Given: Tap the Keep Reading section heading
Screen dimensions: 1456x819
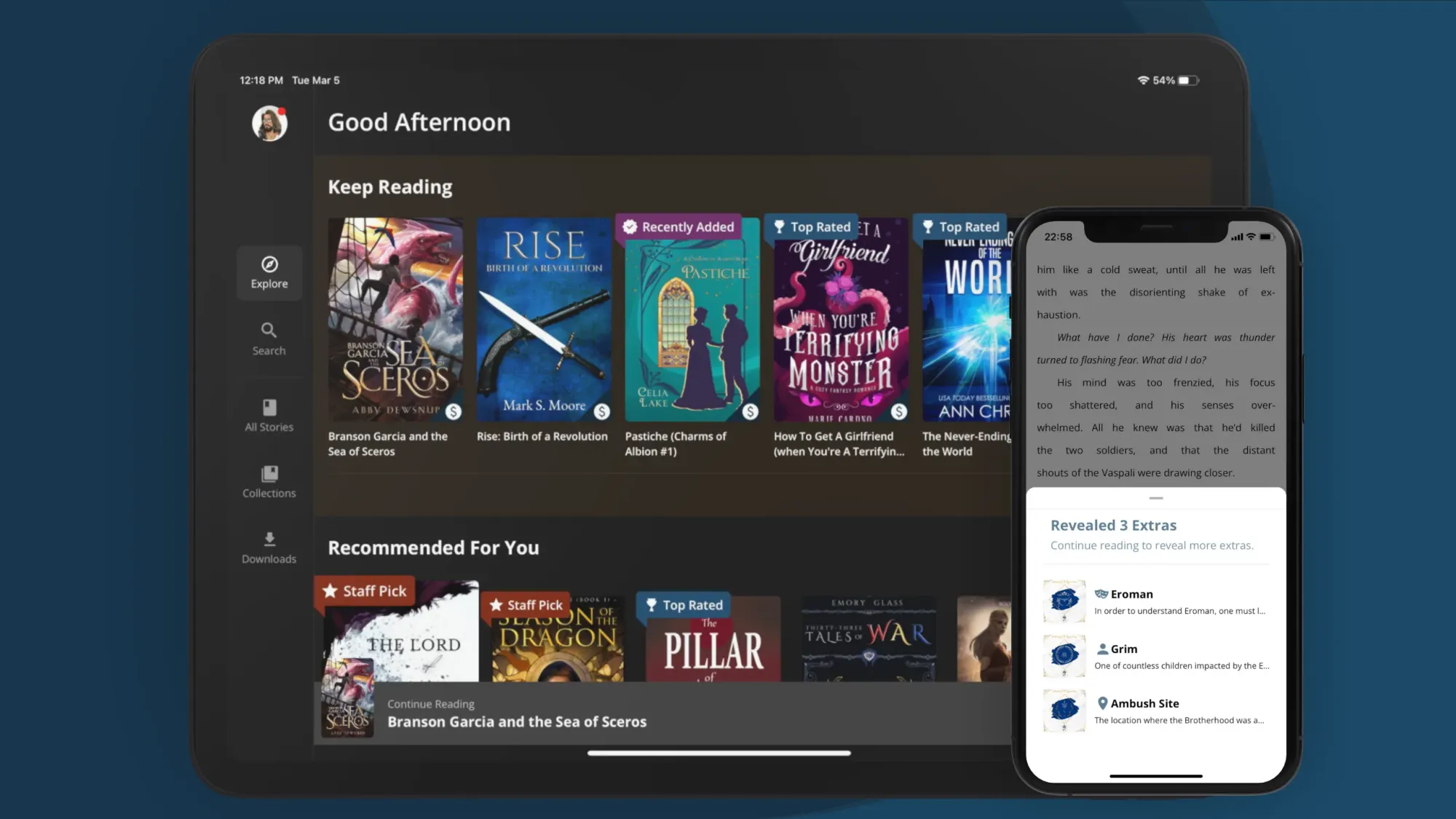Looking at the screenshot, I should (390, 187).
